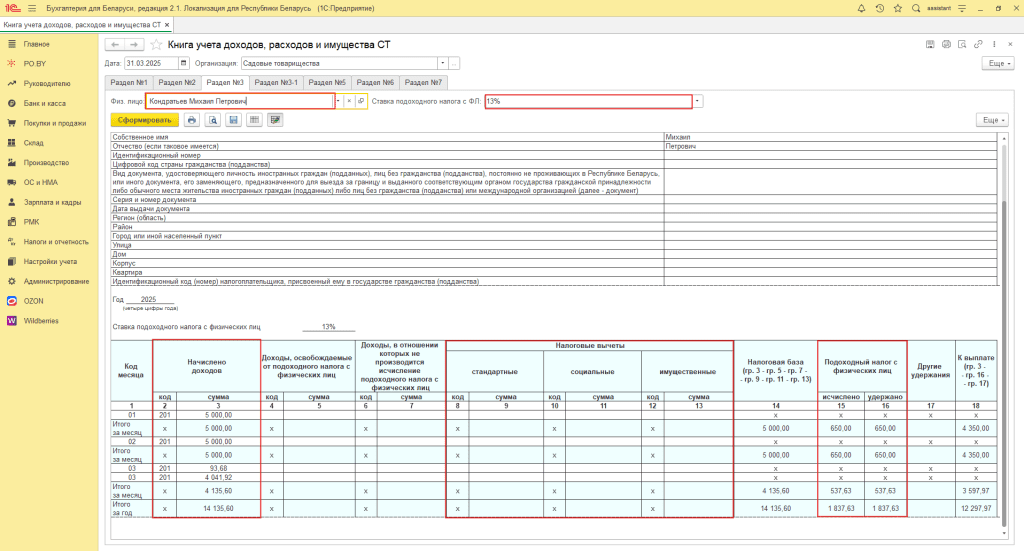
Task: Navigate forward with the right arrow
Action: (134, 44)
